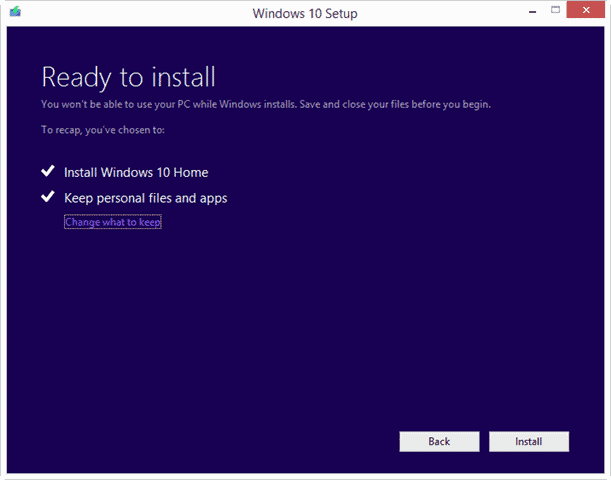Click the 'You won't be able to use your PC' notice
This screenshot has width=611, height=480.
[x=266, y=104]
